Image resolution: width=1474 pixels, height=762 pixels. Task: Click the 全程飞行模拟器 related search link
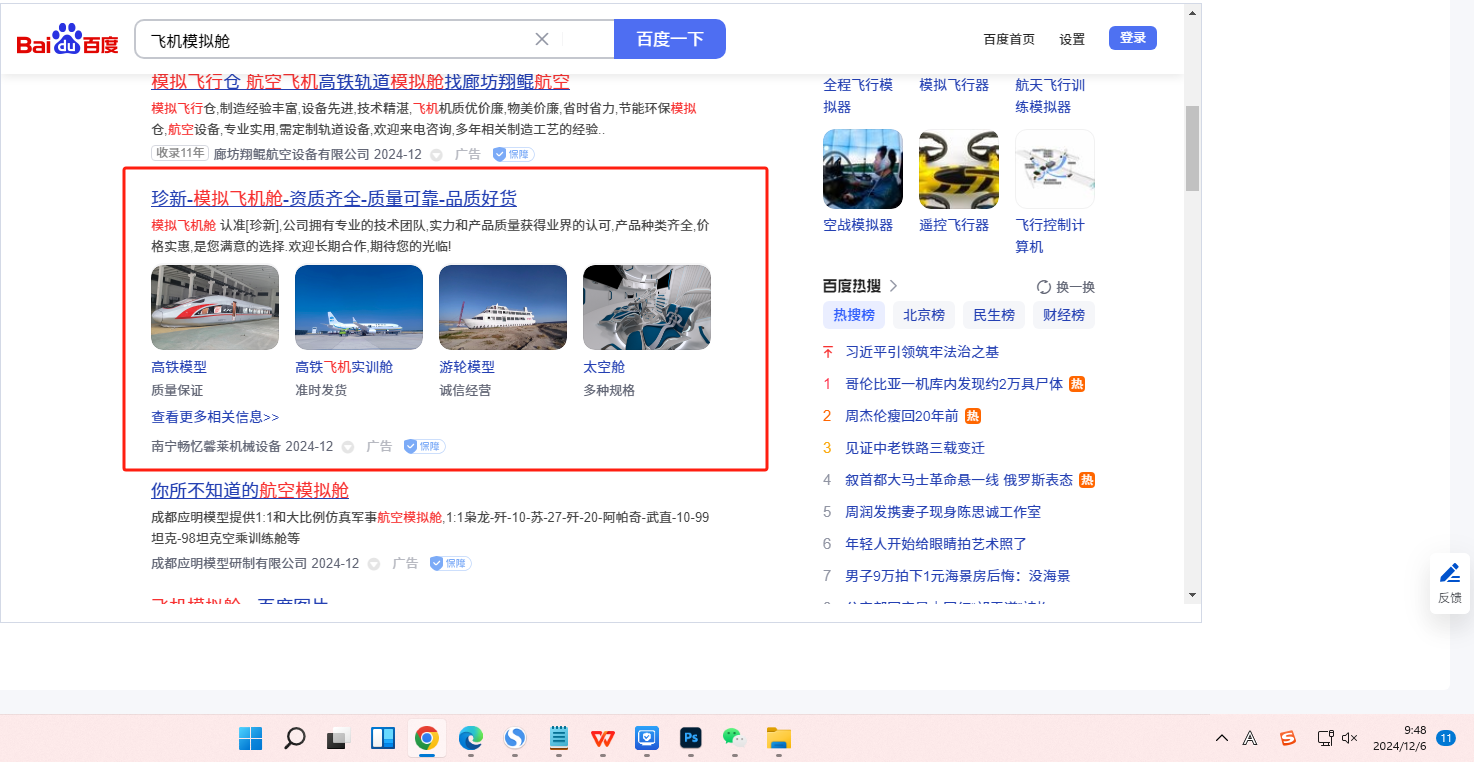858,96
